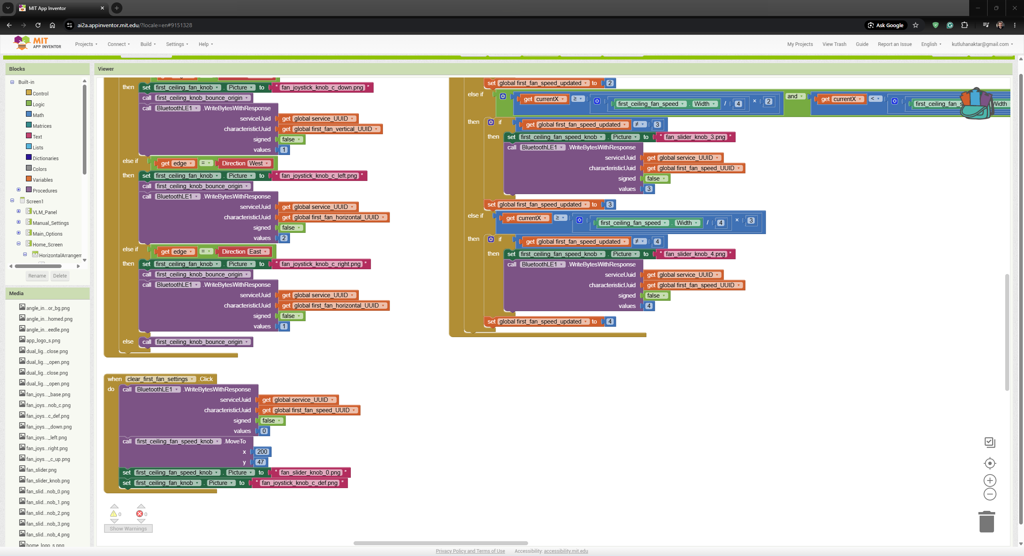
Task: Center the workspace with target icon
Action: pos(989,463)
